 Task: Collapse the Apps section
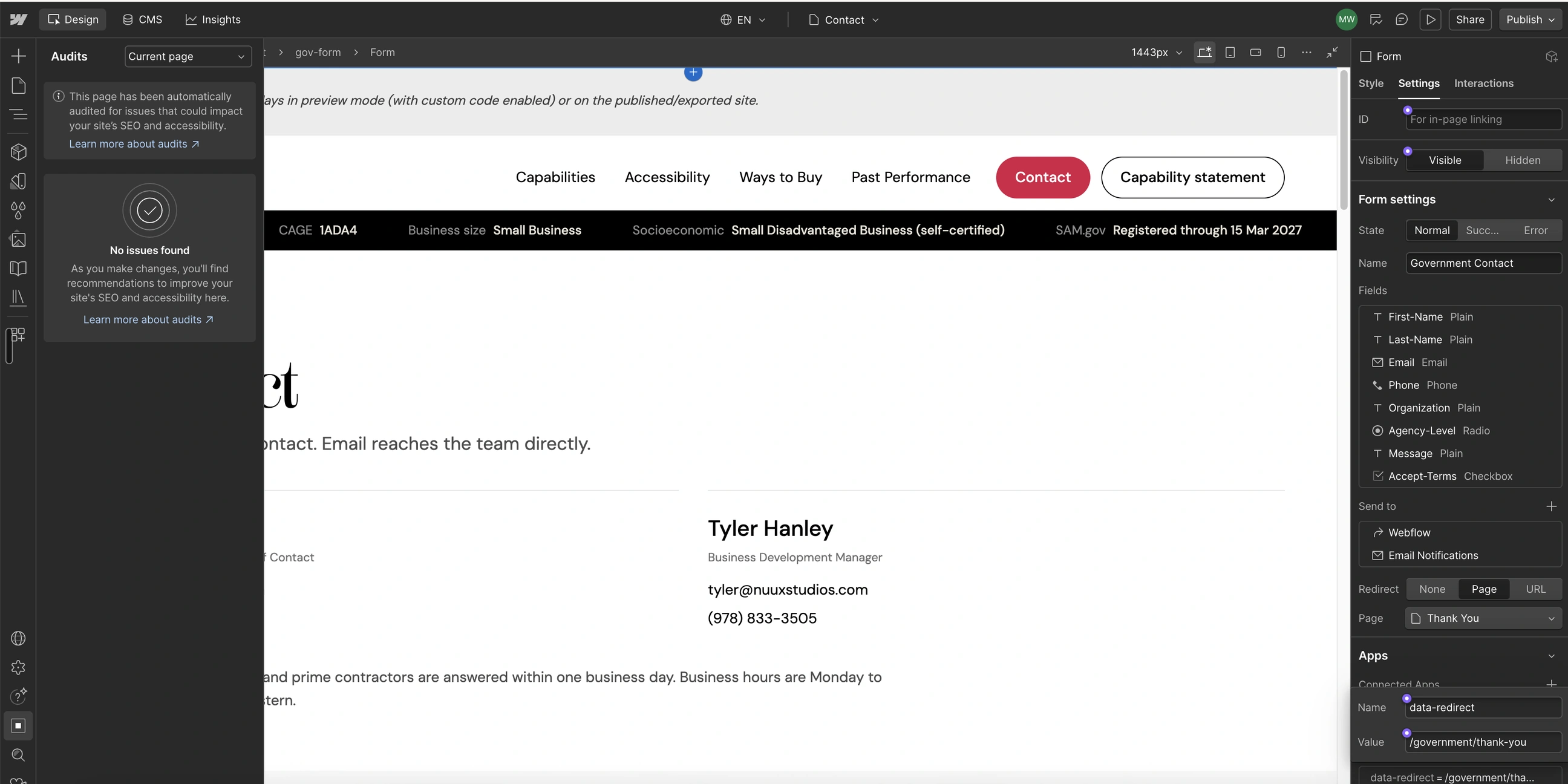[x=1551, y=656]
